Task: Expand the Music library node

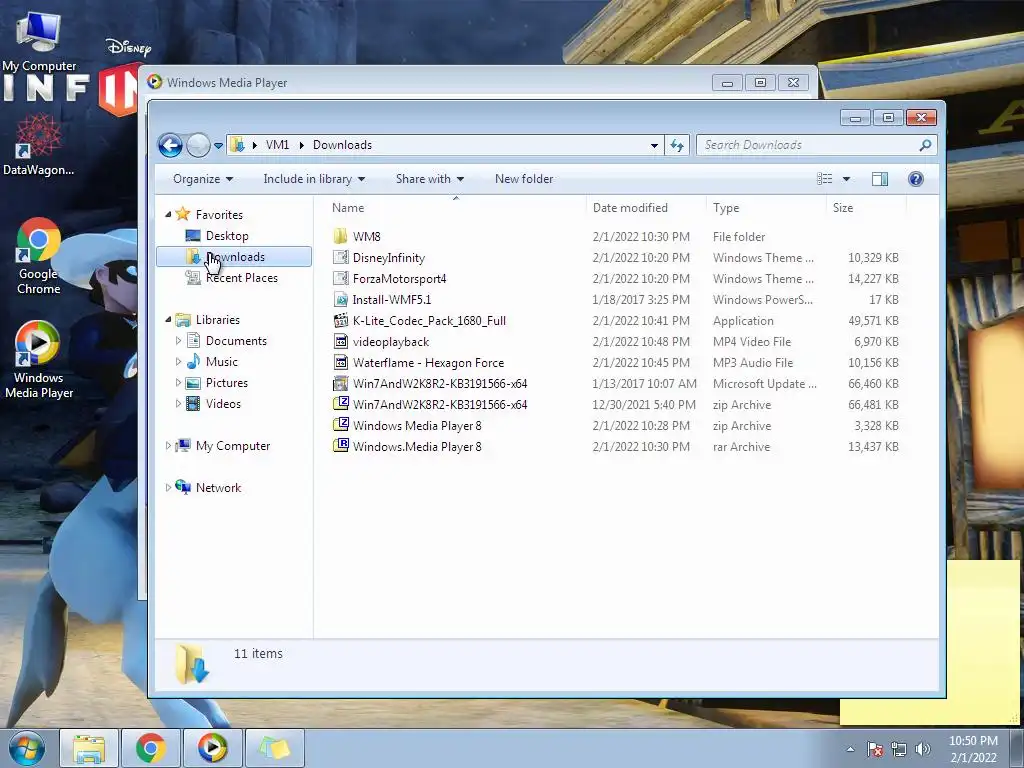Action: coord(178,362)
